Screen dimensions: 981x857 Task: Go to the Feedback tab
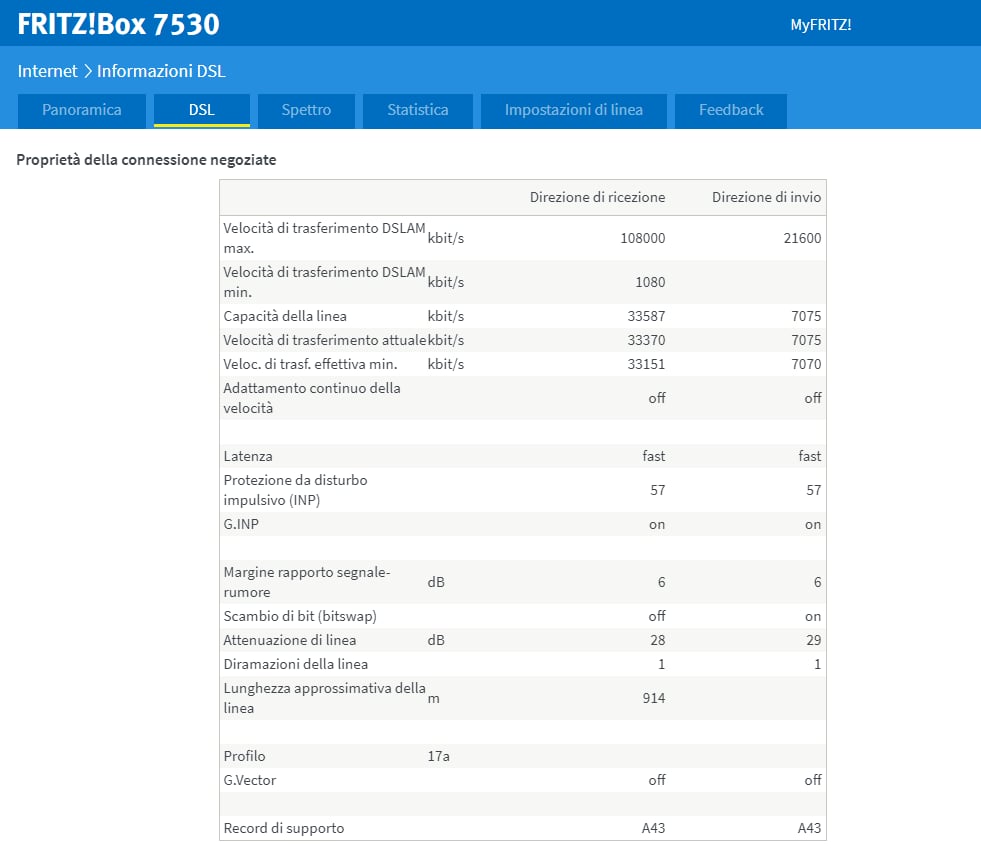click(x=731, y=110)
